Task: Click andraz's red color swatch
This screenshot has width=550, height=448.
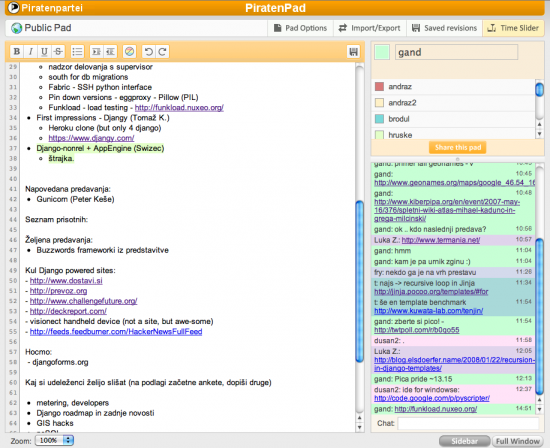Action: click(x=379, y=87)
